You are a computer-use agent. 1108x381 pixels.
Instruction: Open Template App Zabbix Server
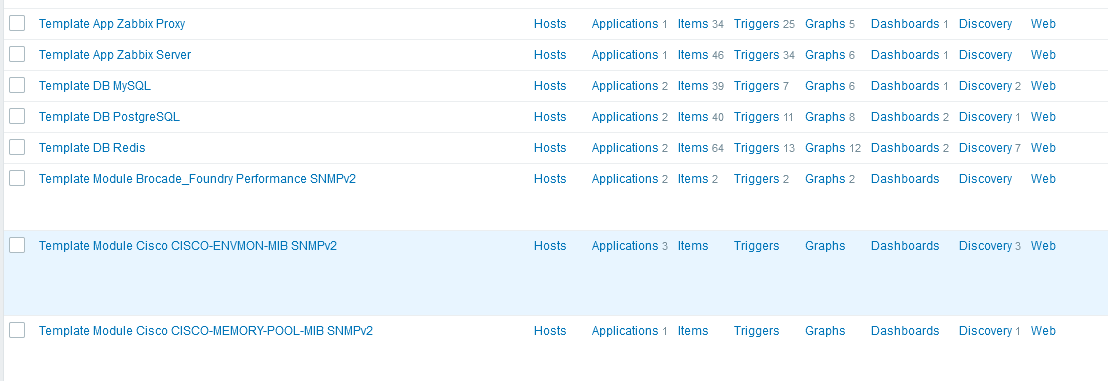pos(114,55)
